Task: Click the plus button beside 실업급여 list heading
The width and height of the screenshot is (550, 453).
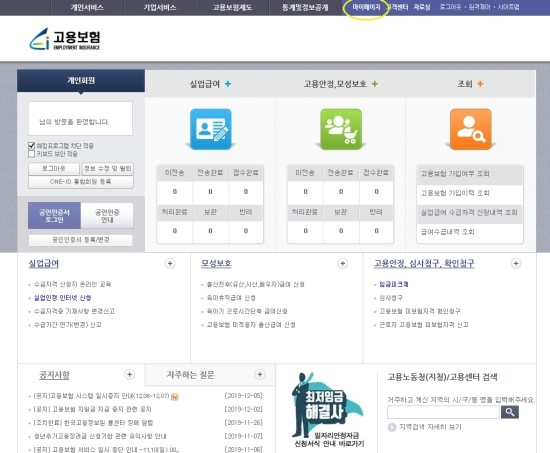Action: pyautogui.click(x=170, y=264)
